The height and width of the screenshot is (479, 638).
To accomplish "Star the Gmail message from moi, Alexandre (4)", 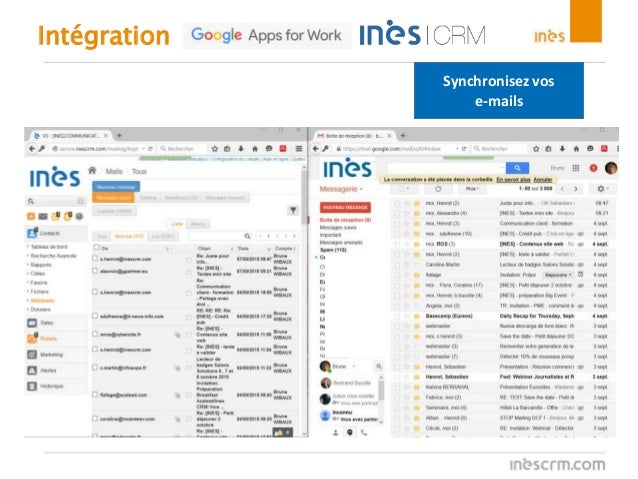I will point(406,213).
